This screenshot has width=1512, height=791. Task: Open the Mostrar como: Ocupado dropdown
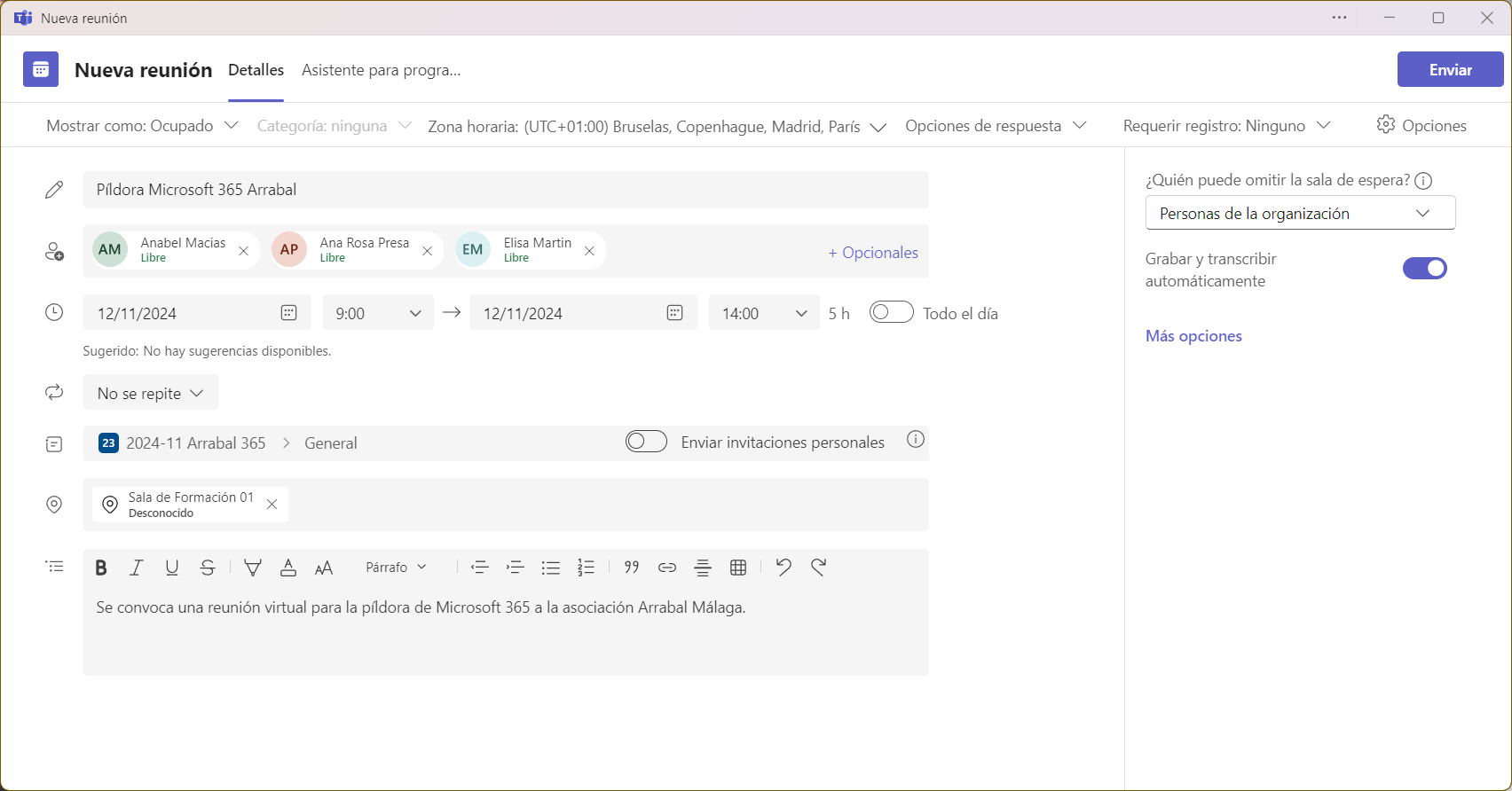point(142,126)
